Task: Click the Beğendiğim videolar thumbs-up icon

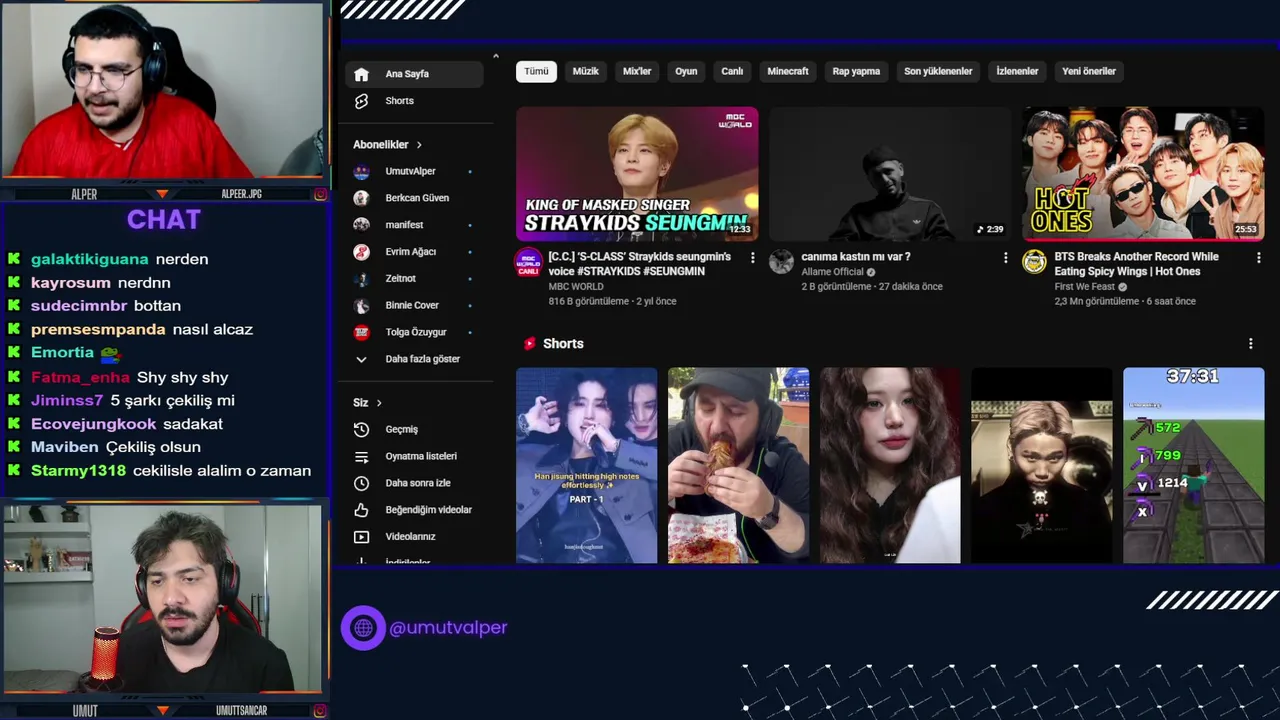Action: [361, 510]
